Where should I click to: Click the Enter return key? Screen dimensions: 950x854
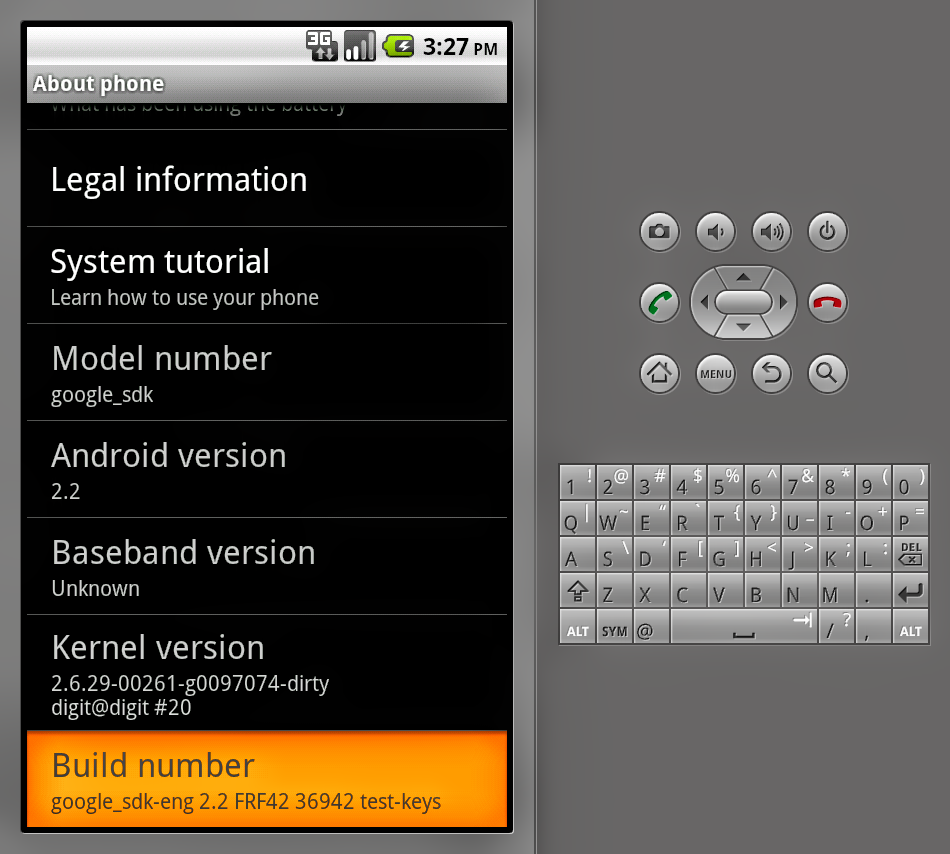point(910,591)
